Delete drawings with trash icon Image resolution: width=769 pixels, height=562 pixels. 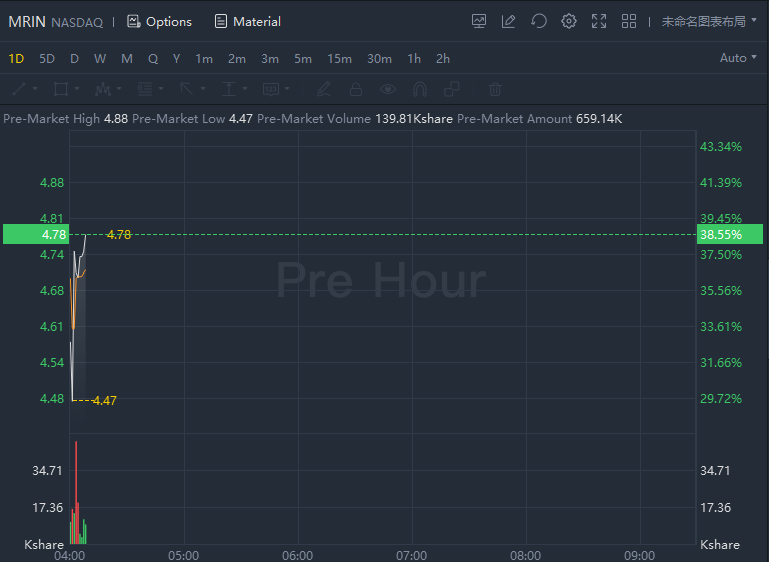click(x=495, y=89)
